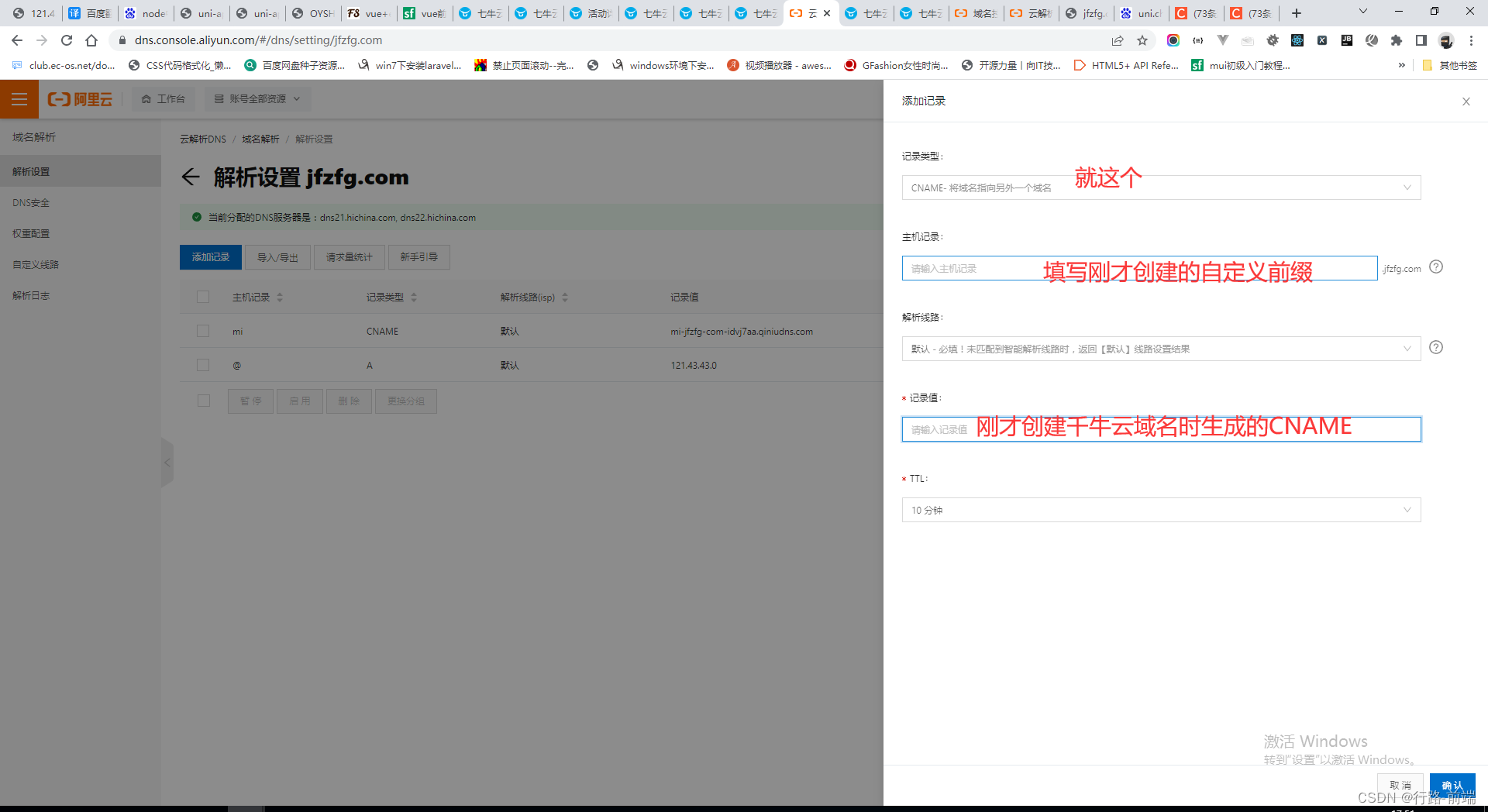Select 解析设置 in the sidebar
Screen dimensions: 1488x812
pyautogui.click(x=81, y=171)
